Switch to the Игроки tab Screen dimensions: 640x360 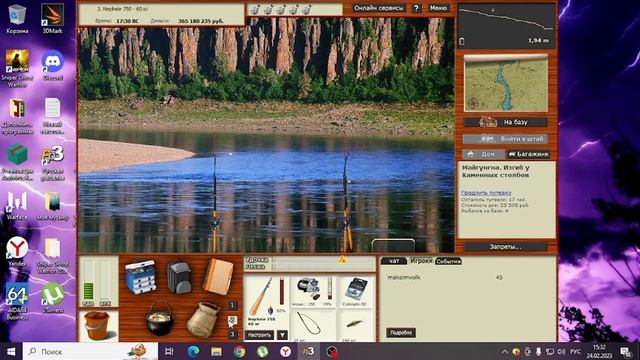coord(421,260)
